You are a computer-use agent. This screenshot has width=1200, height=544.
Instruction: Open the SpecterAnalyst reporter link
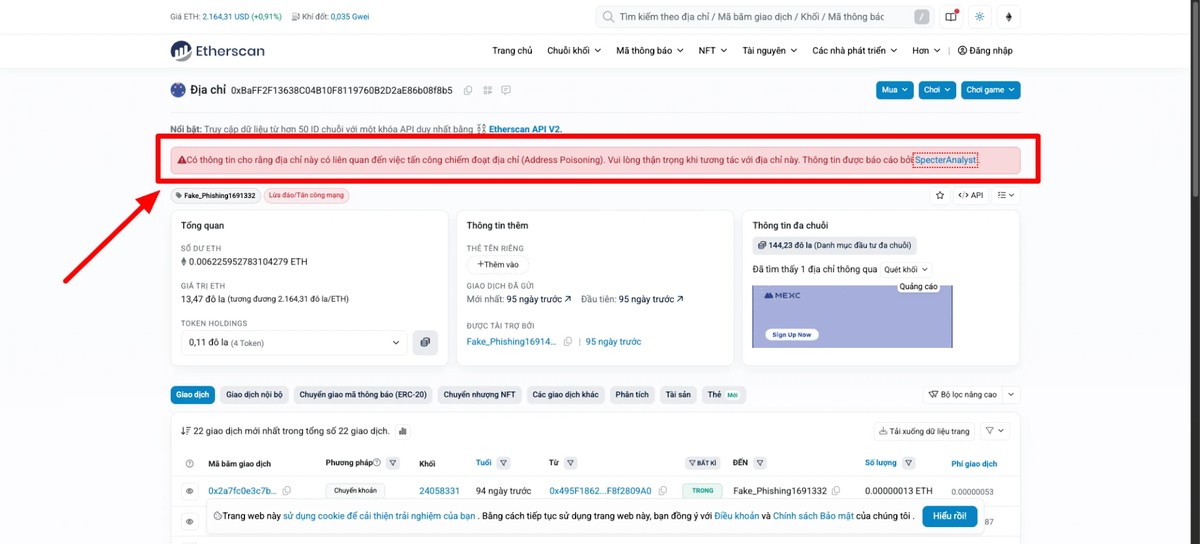coord(946,160)
